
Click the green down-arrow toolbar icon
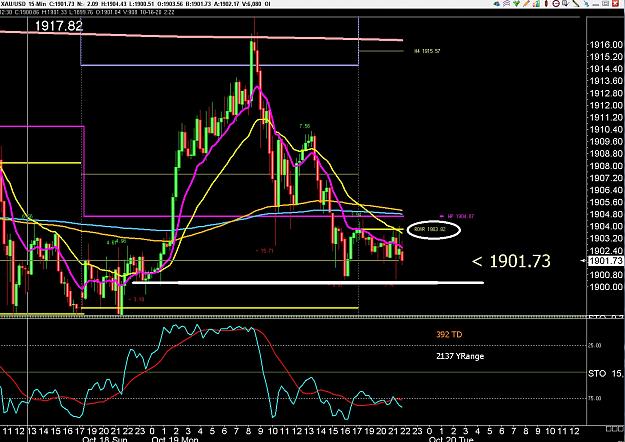pos(517,4)
